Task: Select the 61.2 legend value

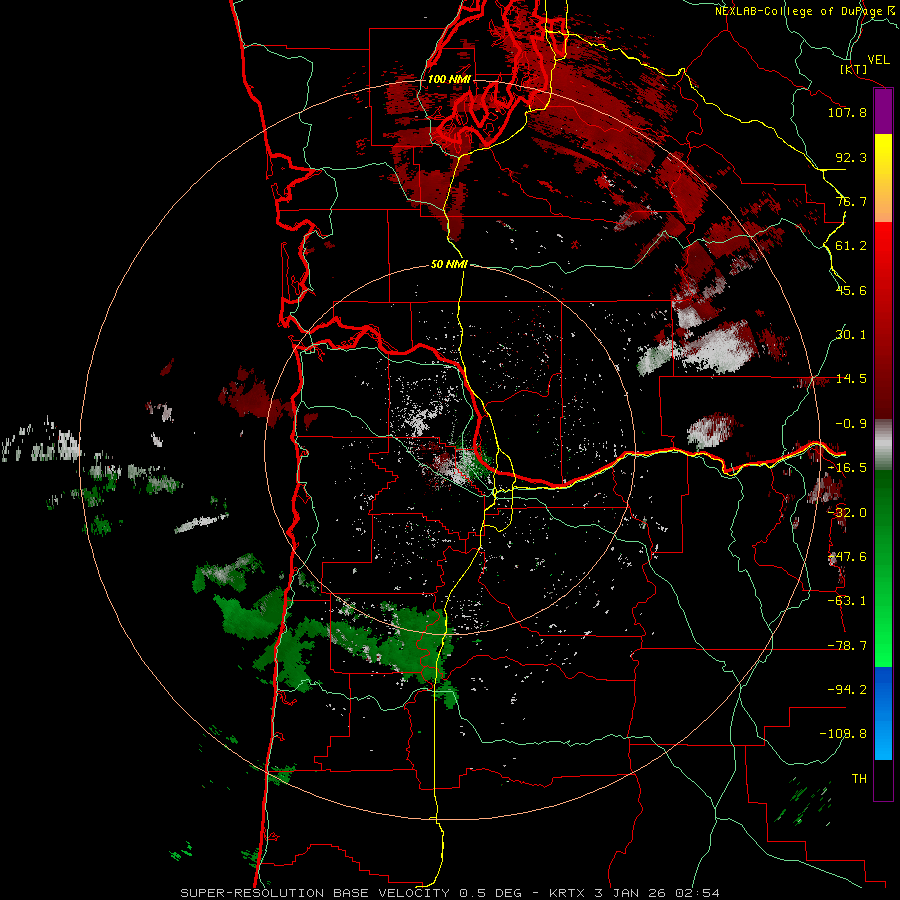Action: pos(851,246)
